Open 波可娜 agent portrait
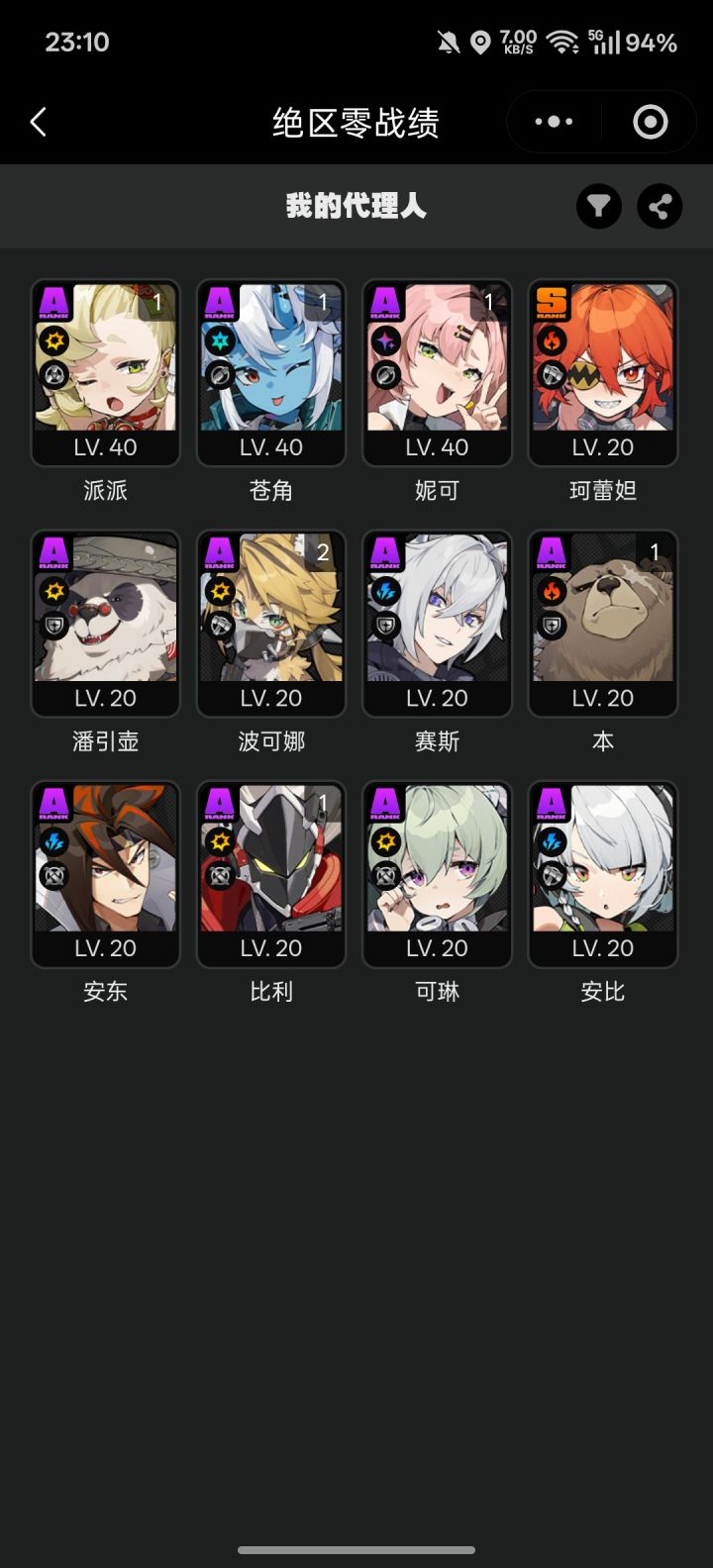The image size is (713, 1568). 271,624
